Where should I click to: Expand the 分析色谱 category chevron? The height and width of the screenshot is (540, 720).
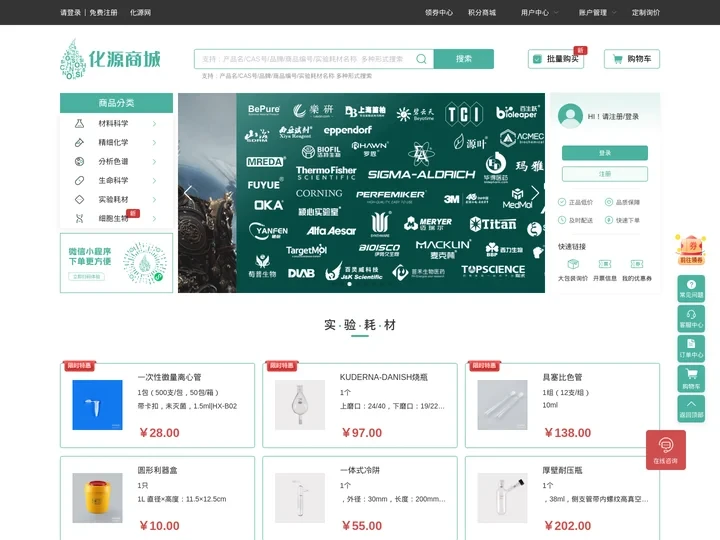[154, 162]
